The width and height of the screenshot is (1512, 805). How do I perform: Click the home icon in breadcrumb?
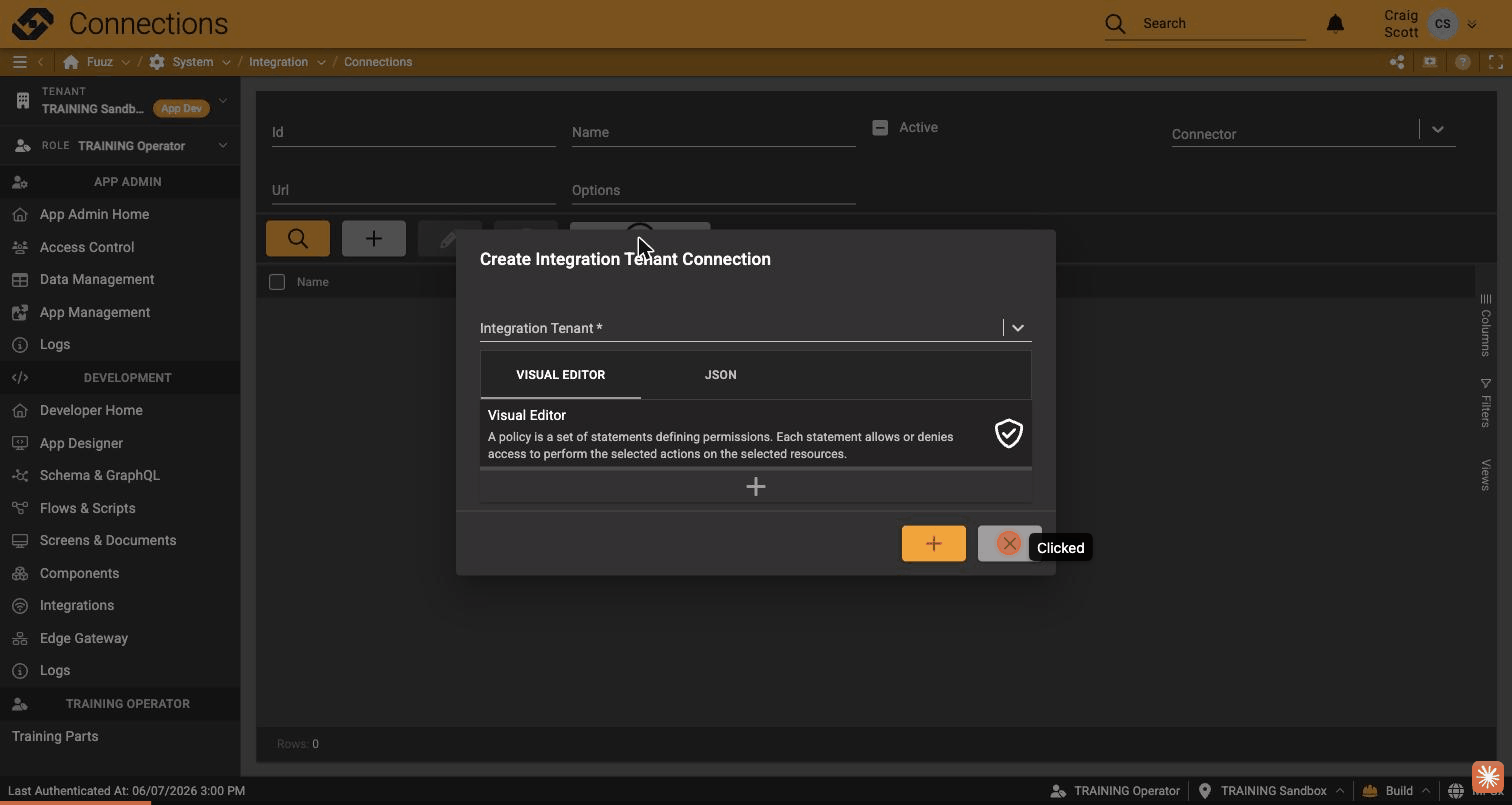[71, 62]
